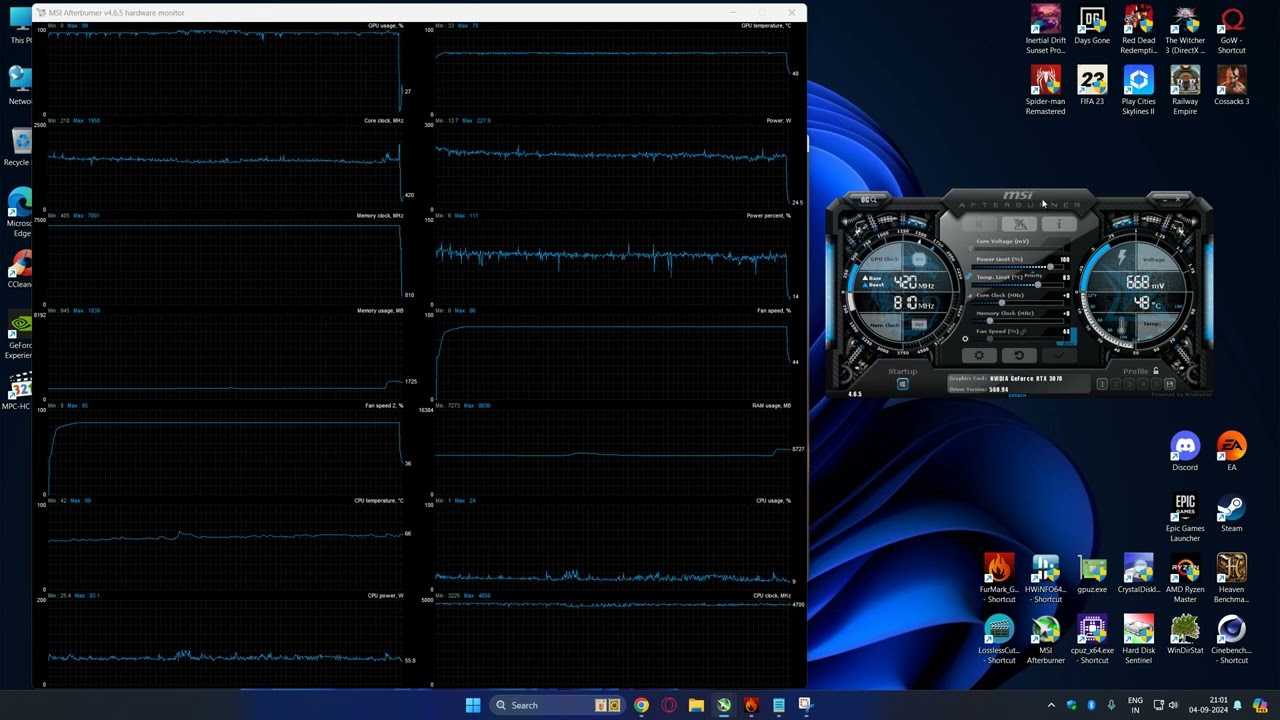Select profile slot 5 in Afterburner

tap(1154, 384)
